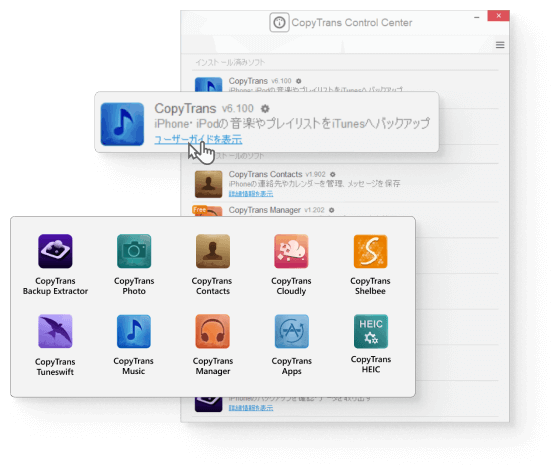560x473 pixels.
Task: Open CopyTrans Contacts icon in grid
Action: 213,251
